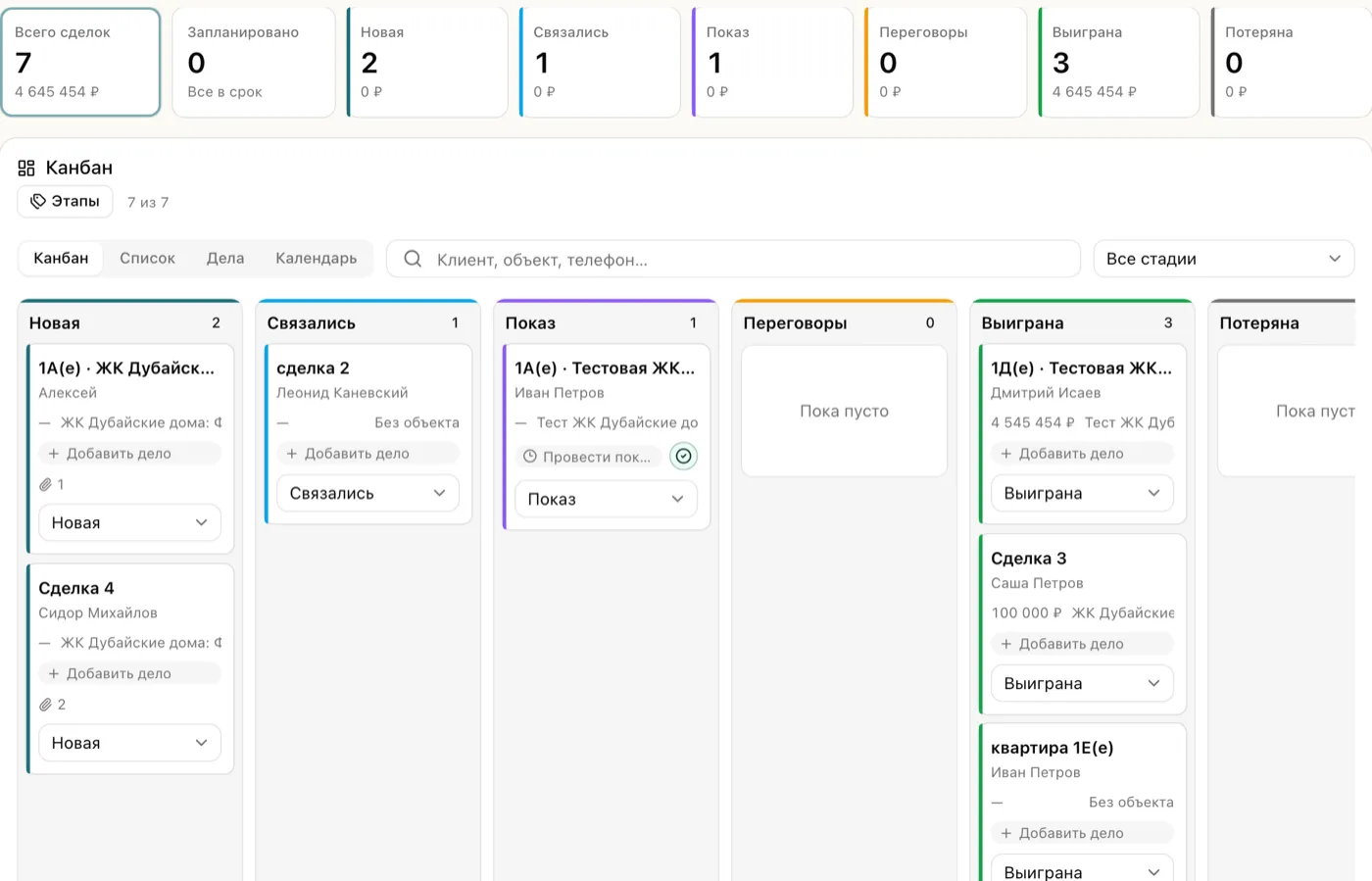The image size is (1372, 881).
Task: Filter by the Потеряна summary card at top
Action: 1292,62
